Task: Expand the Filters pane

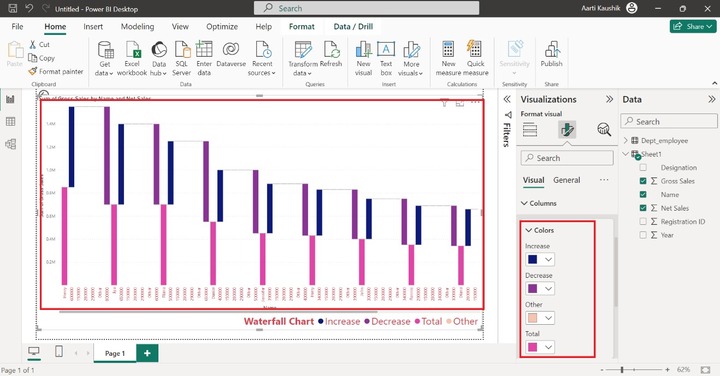Action: (x=507, y=99)
